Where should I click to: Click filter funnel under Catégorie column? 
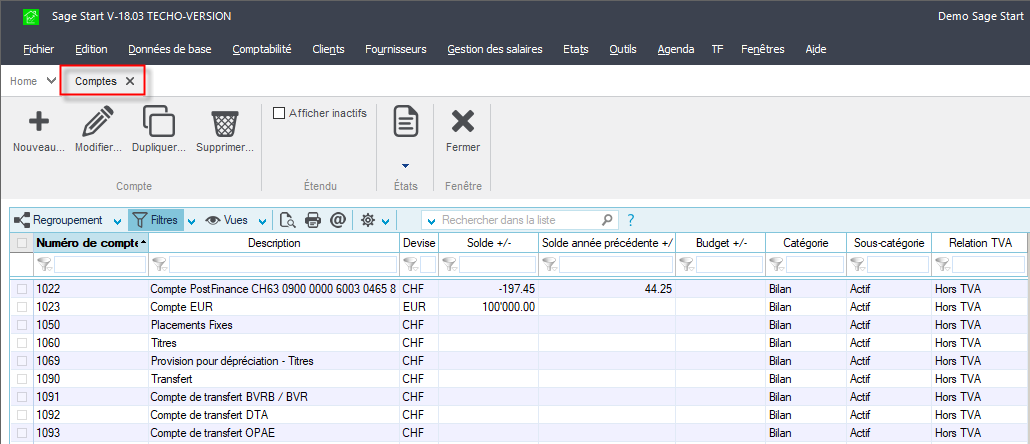point(777,265)
